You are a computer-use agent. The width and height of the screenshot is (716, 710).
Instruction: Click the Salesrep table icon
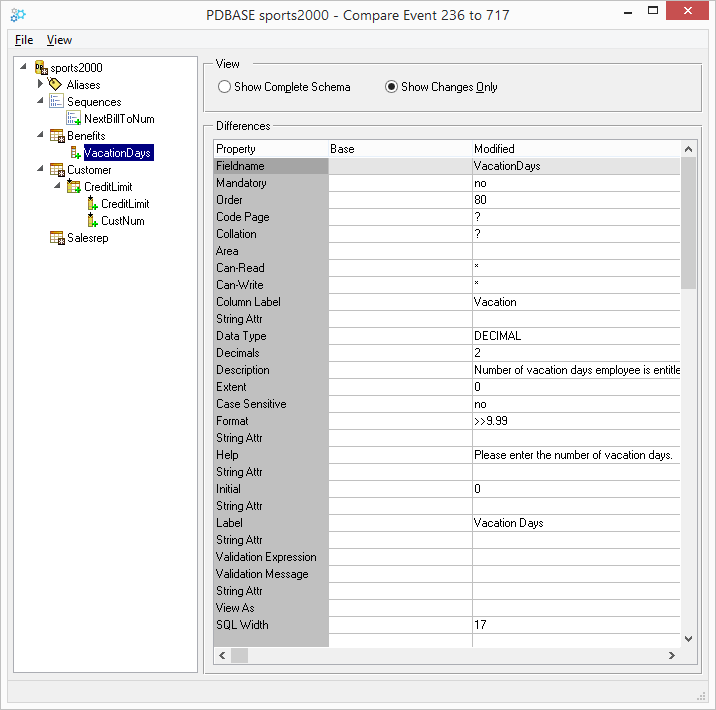tap(57, 237)
